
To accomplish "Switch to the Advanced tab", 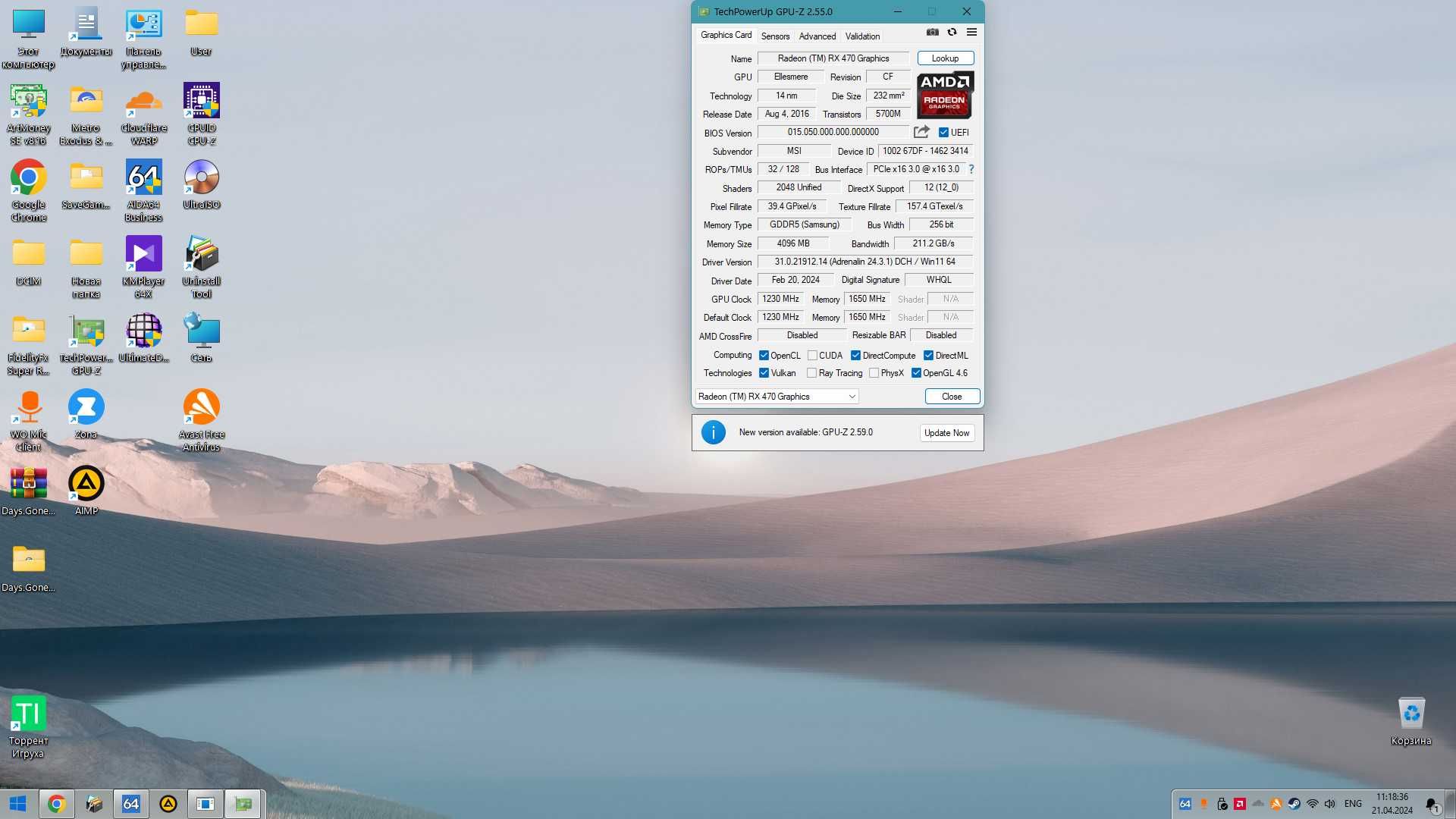I will coord(817,36).
